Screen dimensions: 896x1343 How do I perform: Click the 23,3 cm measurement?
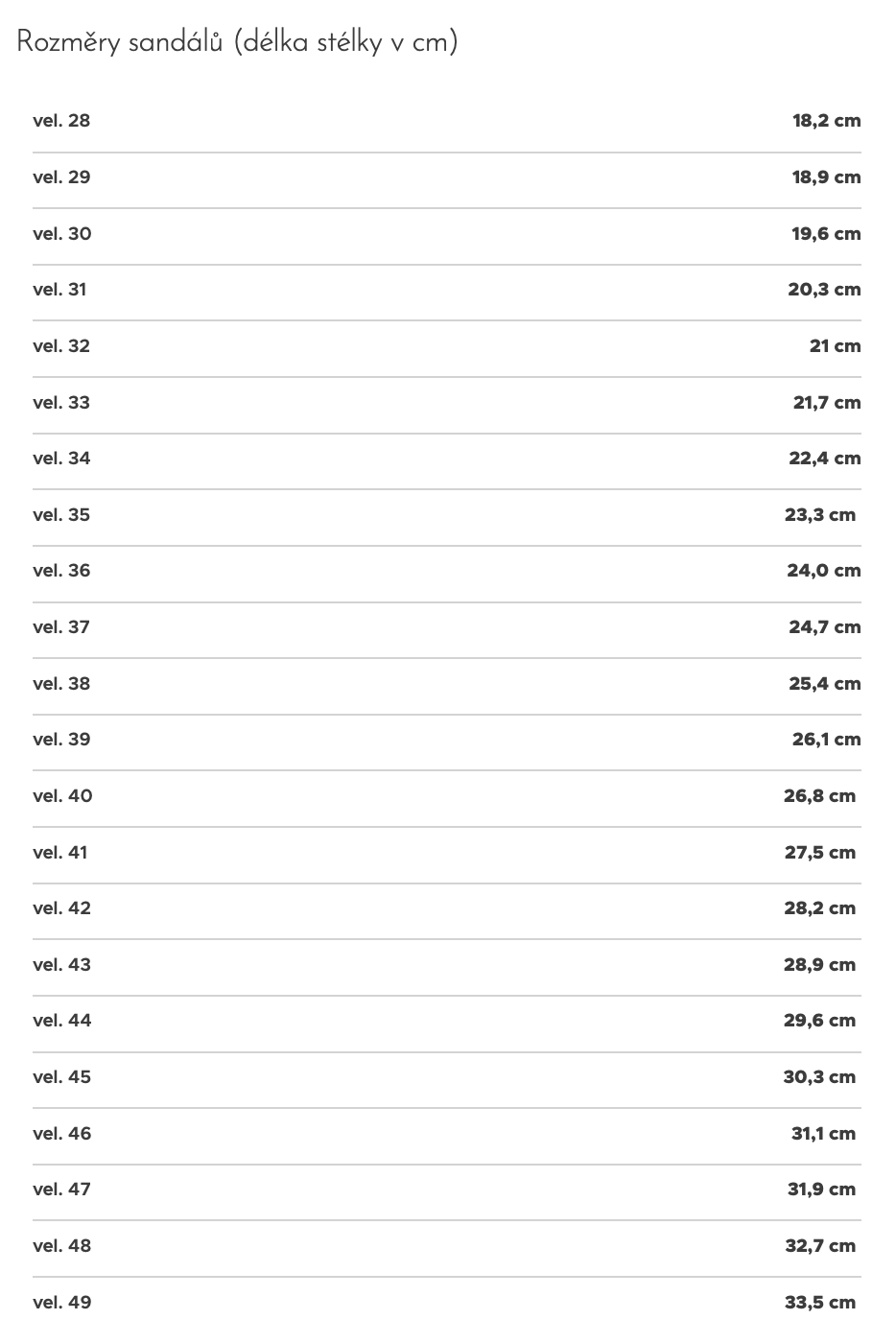(x=820, y=515)
